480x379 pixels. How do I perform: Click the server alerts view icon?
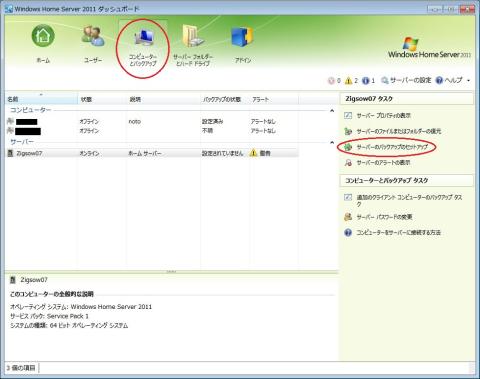[348, 163]
